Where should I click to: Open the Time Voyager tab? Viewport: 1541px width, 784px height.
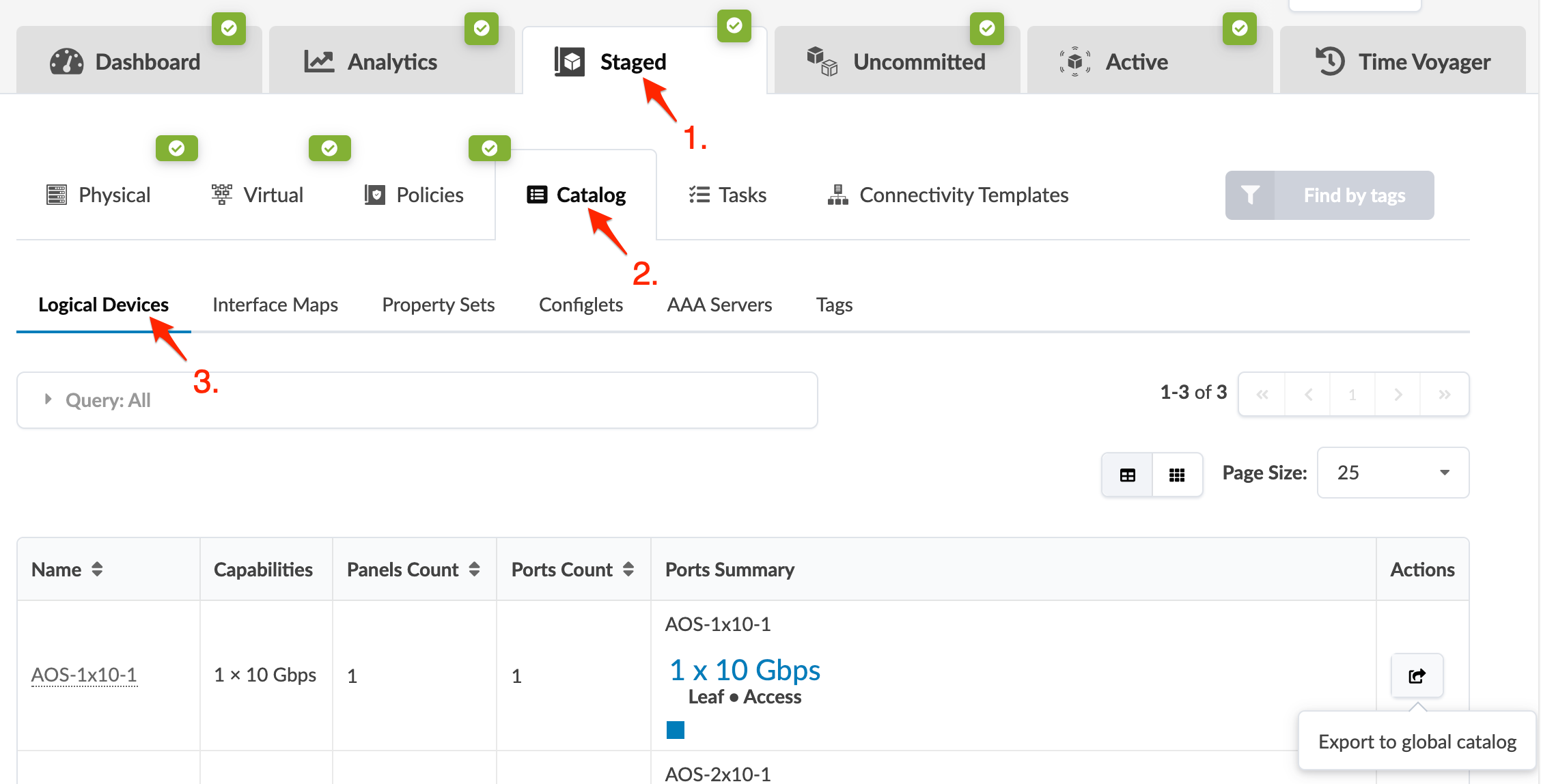(x=1402, y=61)
